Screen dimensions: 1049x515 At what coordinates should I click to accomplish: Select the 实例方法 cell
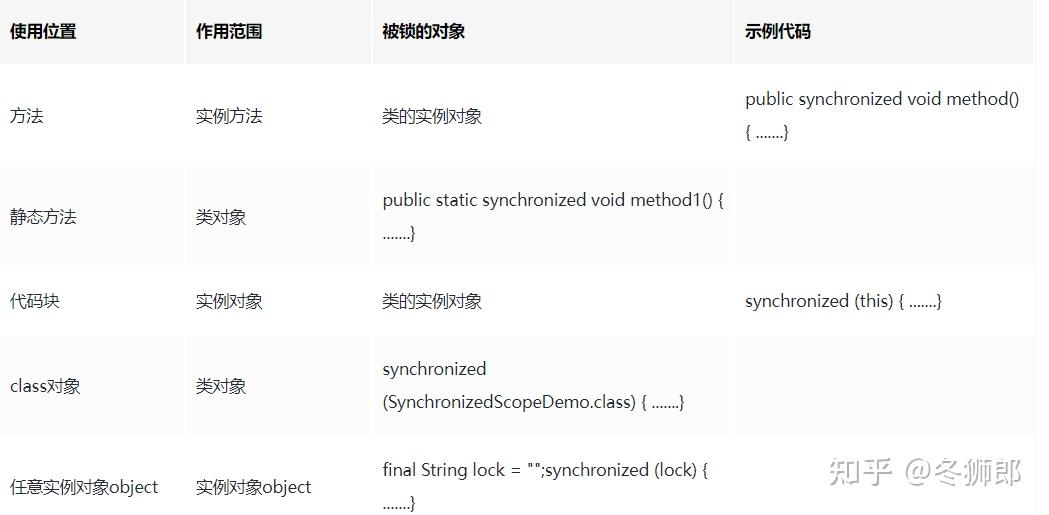229,116
